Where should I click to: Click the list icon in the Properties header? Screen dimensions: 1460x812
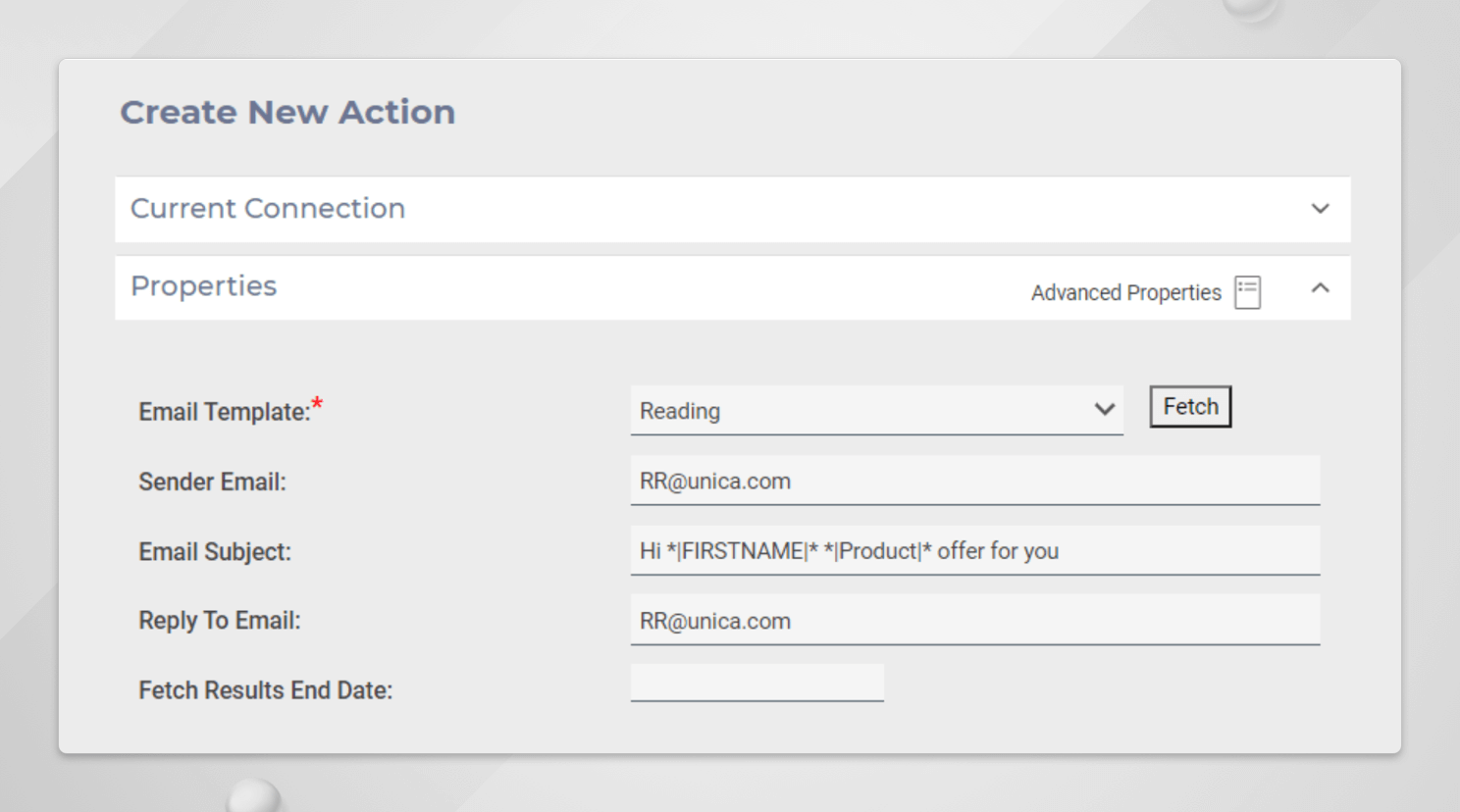[x=1246, y=291]
